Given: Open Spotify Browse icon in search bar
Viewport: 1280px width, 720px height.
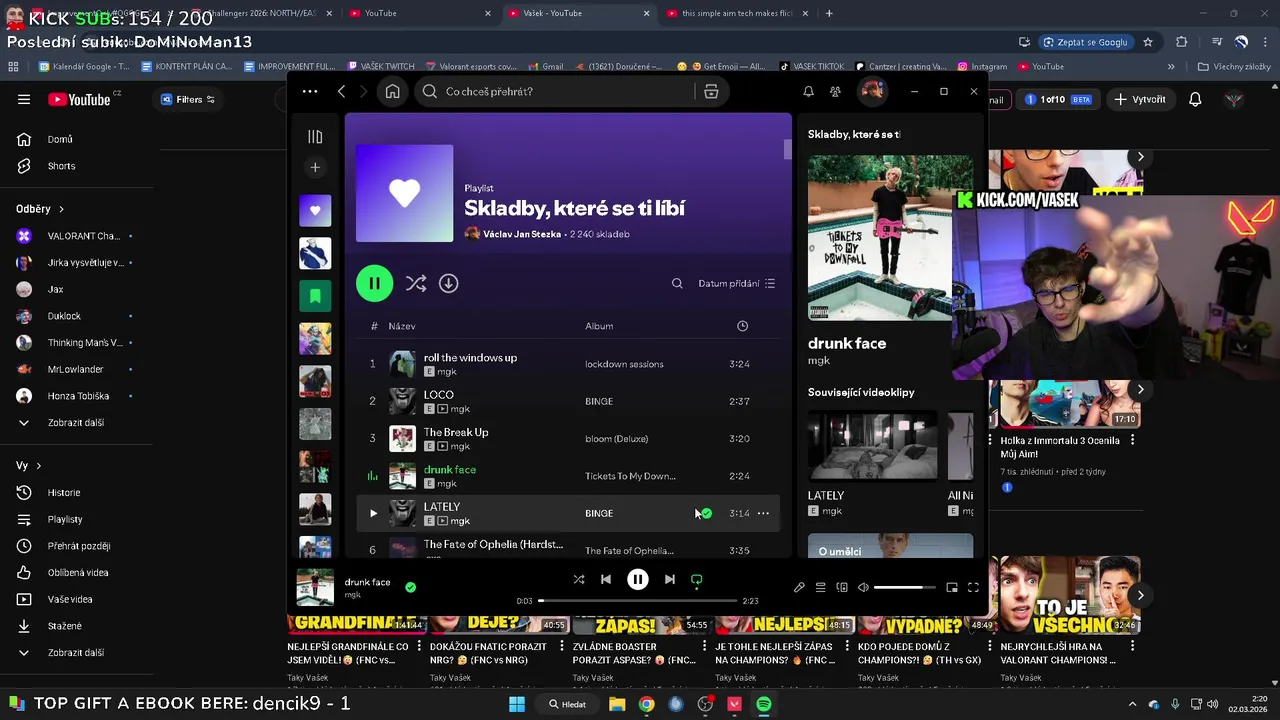Looking at the screenshot, I should 711,91.
